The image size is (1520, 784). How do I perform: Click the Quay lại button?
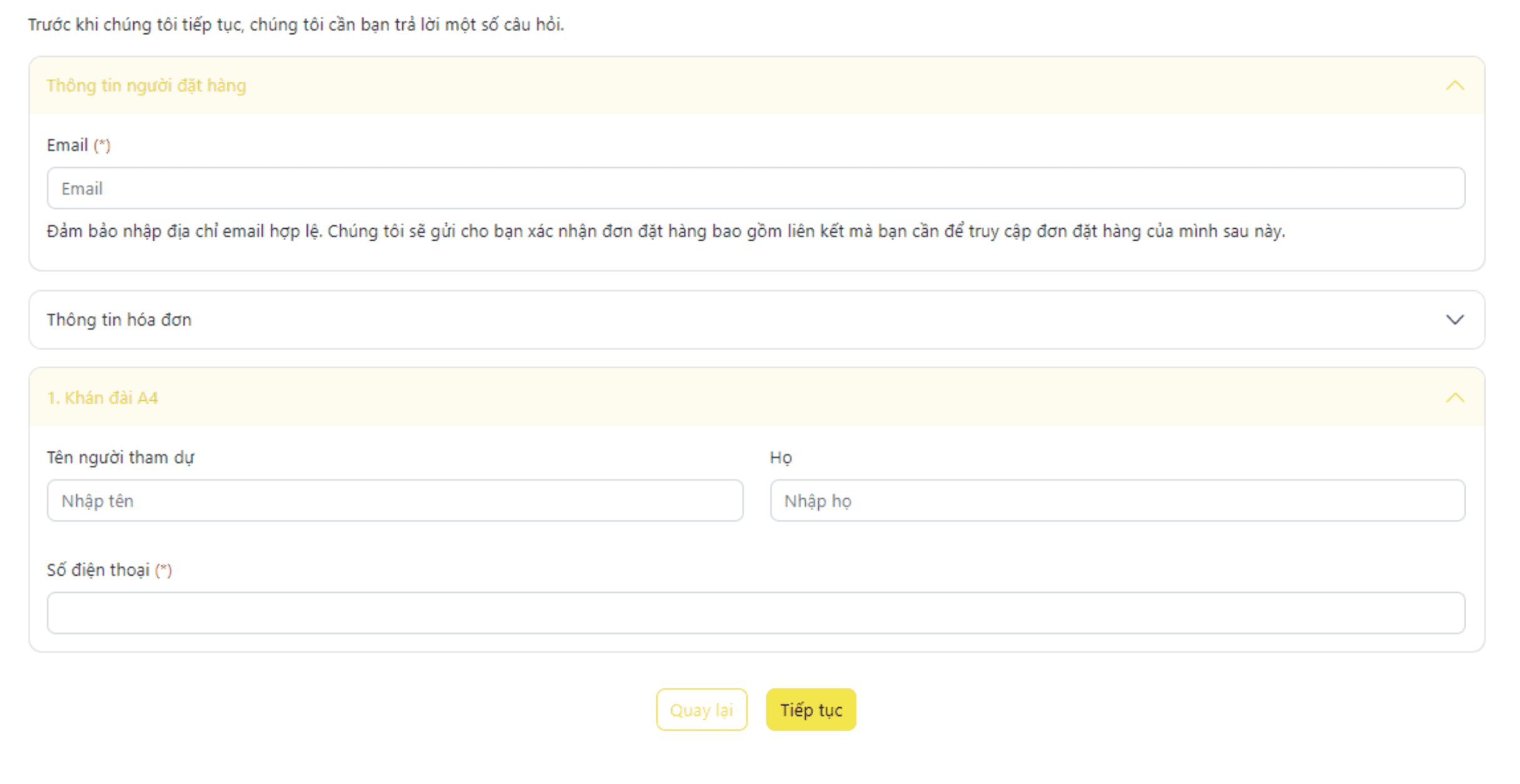click(701, 710)
